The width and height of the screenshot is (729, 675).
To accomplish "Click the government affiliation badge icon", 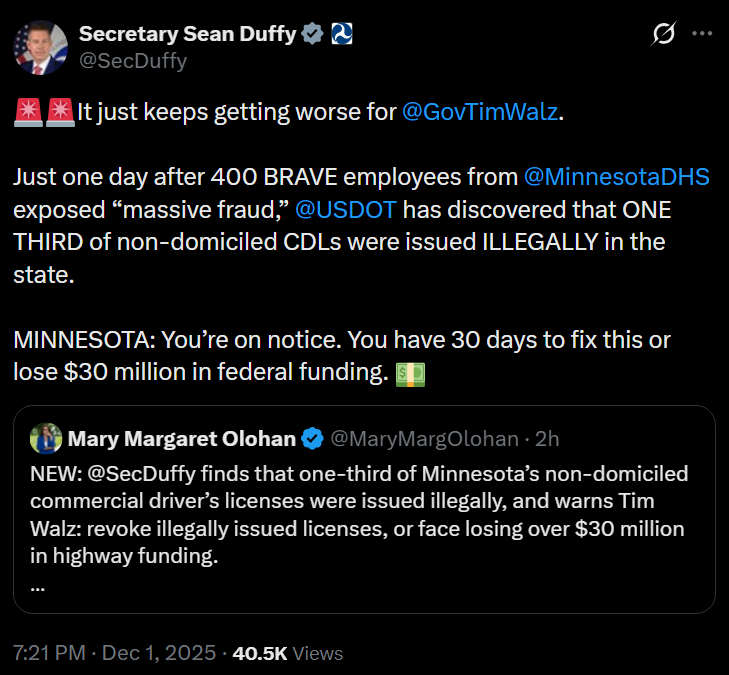I will [x=341, y=34].
